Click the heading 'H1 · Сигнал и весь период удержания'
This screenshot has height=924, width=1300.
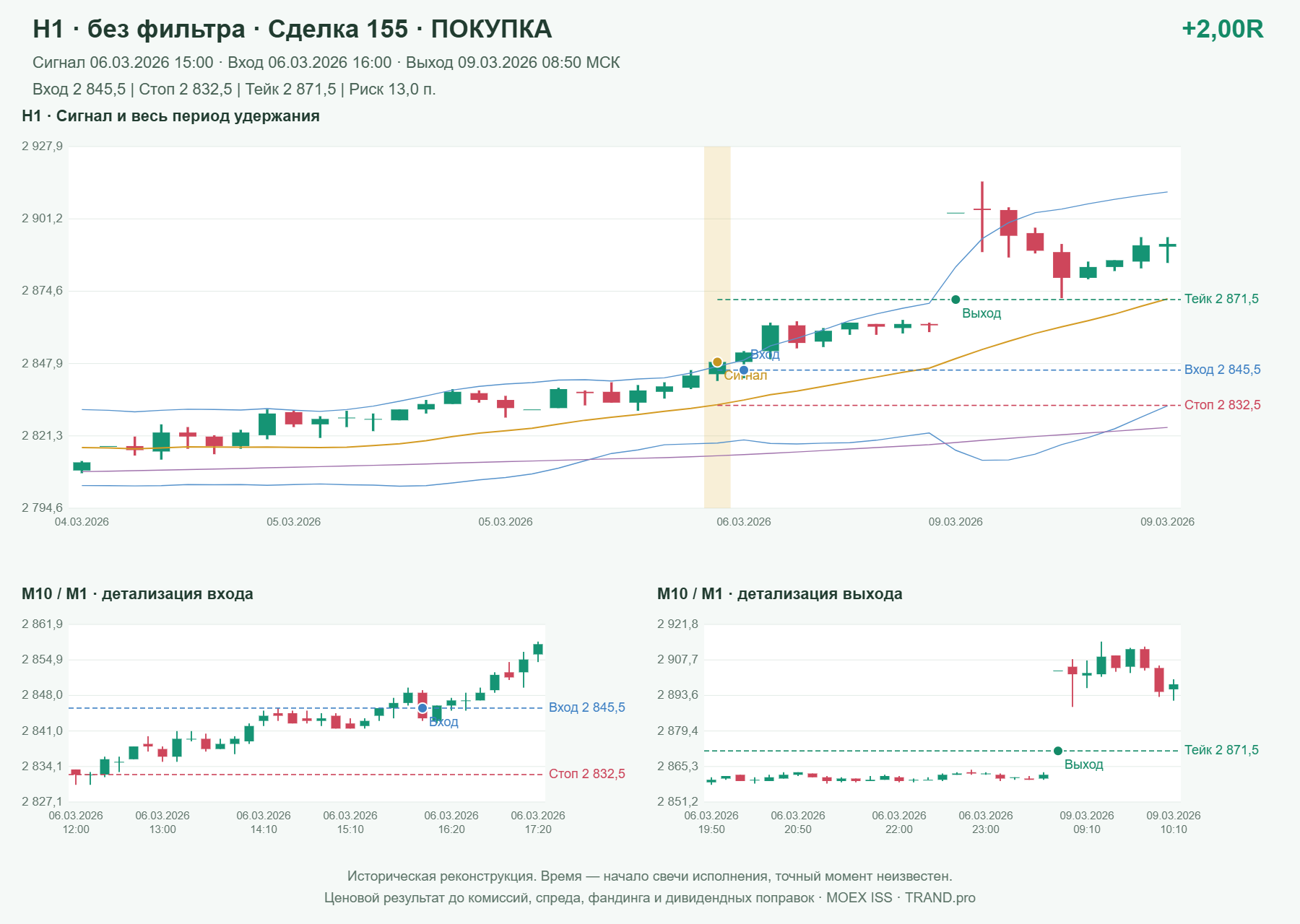click(170, 116)
